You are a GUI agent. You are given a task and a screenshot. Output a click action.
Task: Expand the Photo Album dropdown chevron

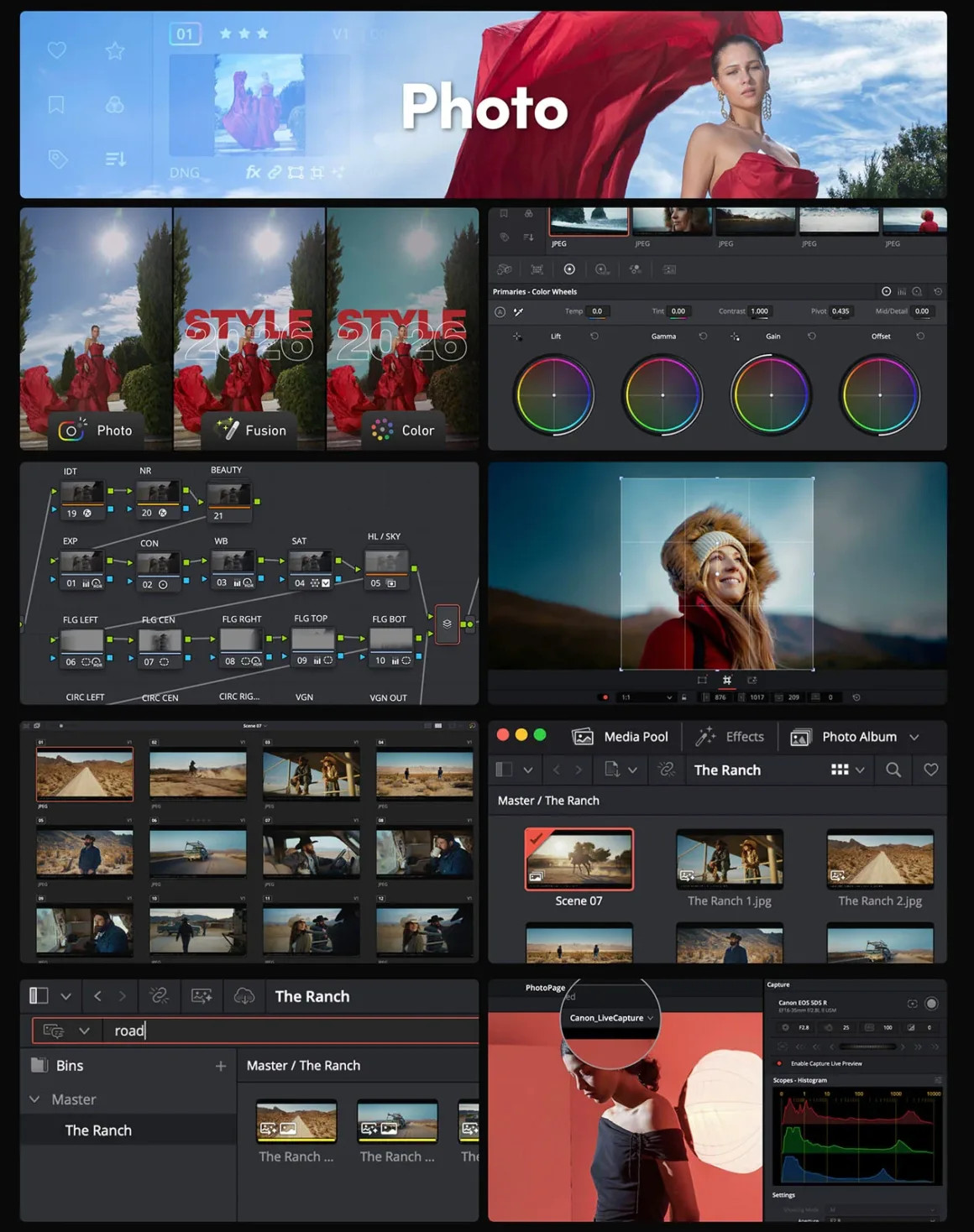pyautogui.click(x=915, y=736)
